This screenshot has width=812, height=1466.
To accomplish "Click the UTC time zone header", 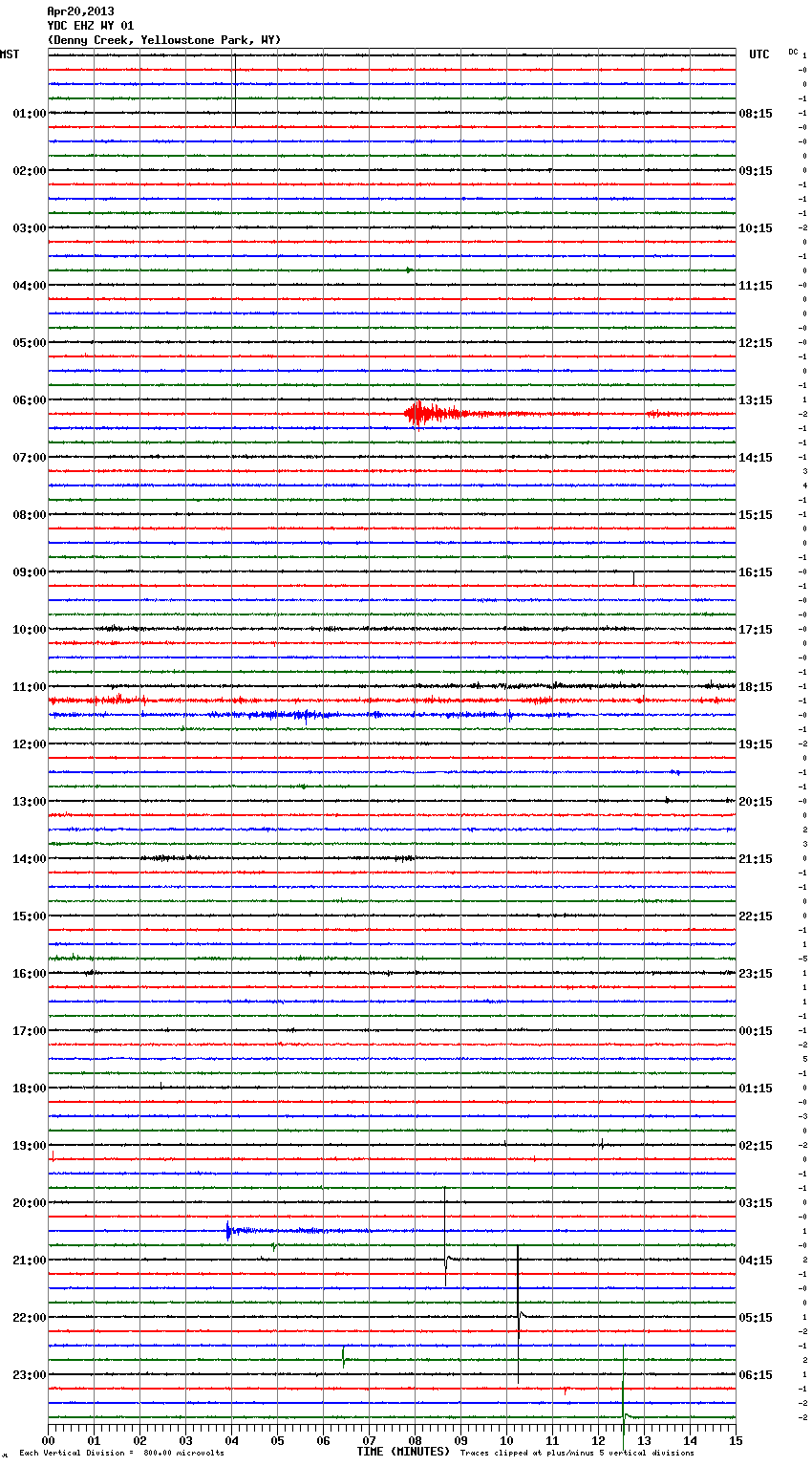I will click(x=759, y=54).
